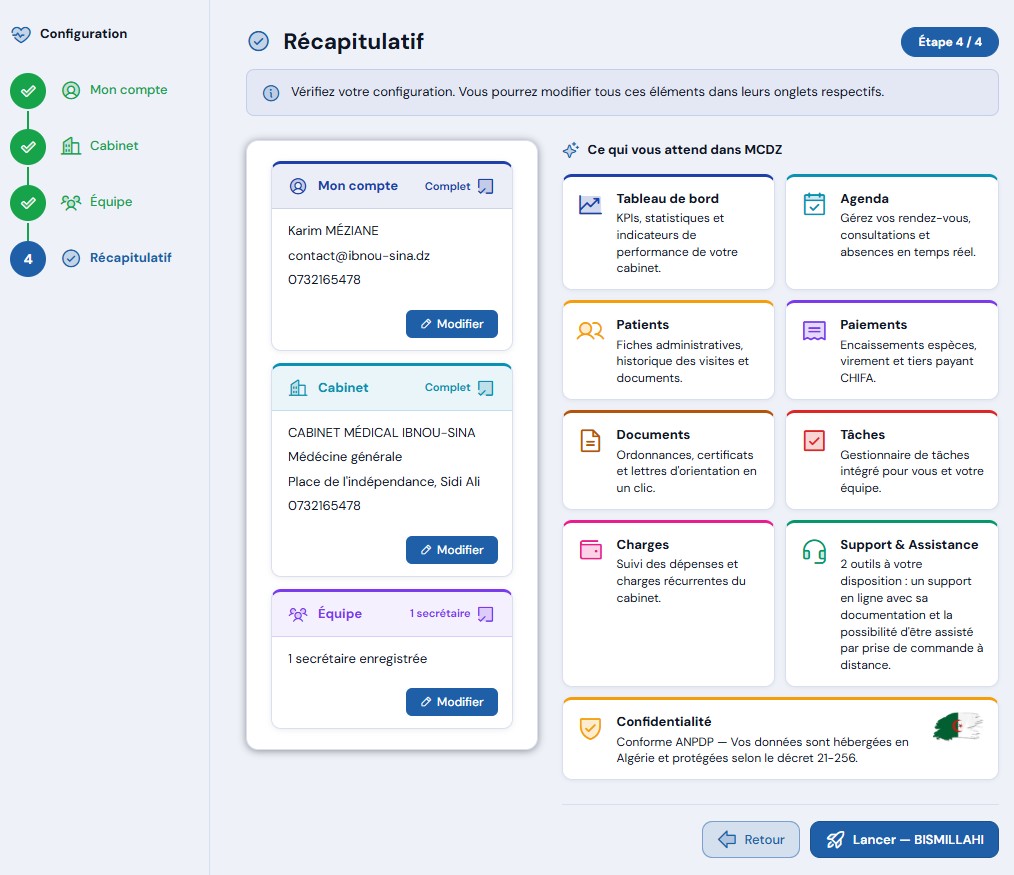Image resolution: width=1014 pixels, height=875 pixels.
Task: Click the Charges wallet icon
Action: 590,550
